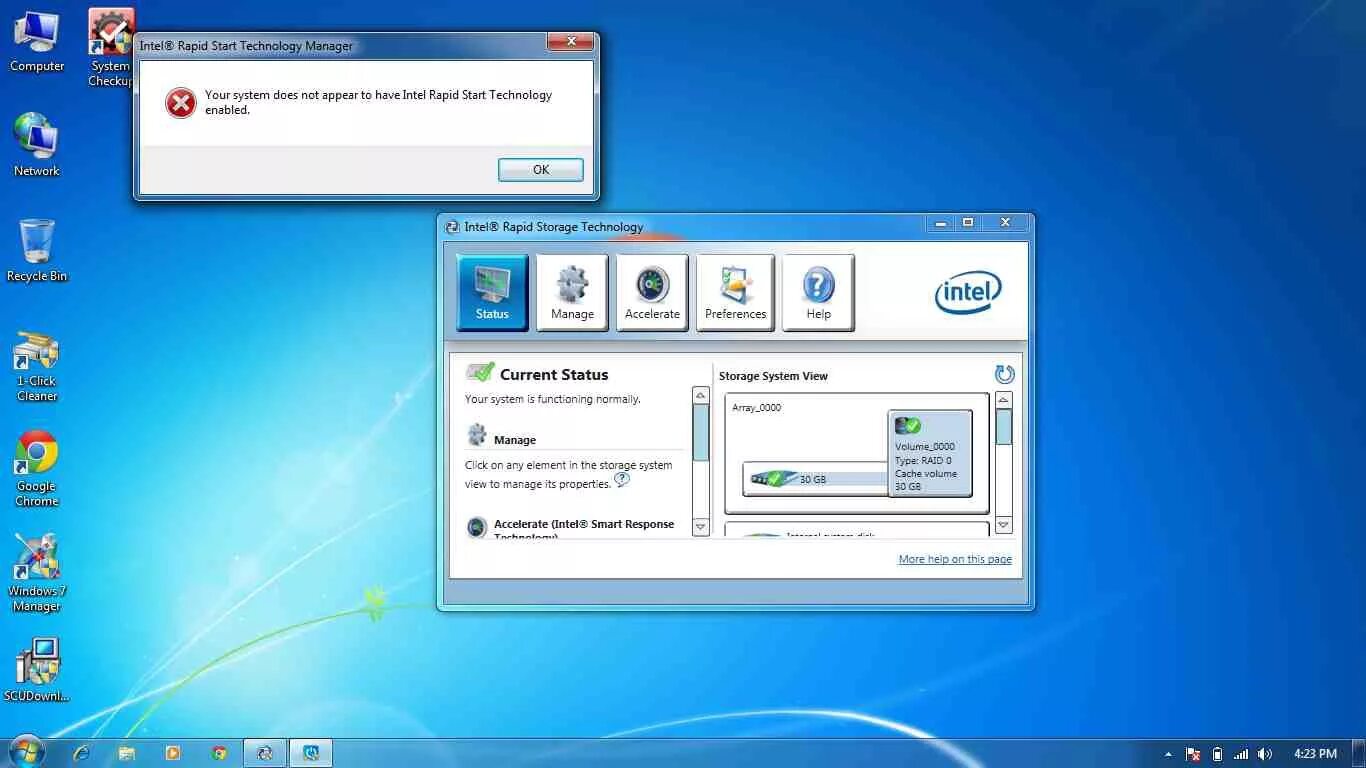Click the Intel logo in Rapid Storage window
Image resolution: width=1366 pixels, height=768 pixels.
(x=968, y=292)
